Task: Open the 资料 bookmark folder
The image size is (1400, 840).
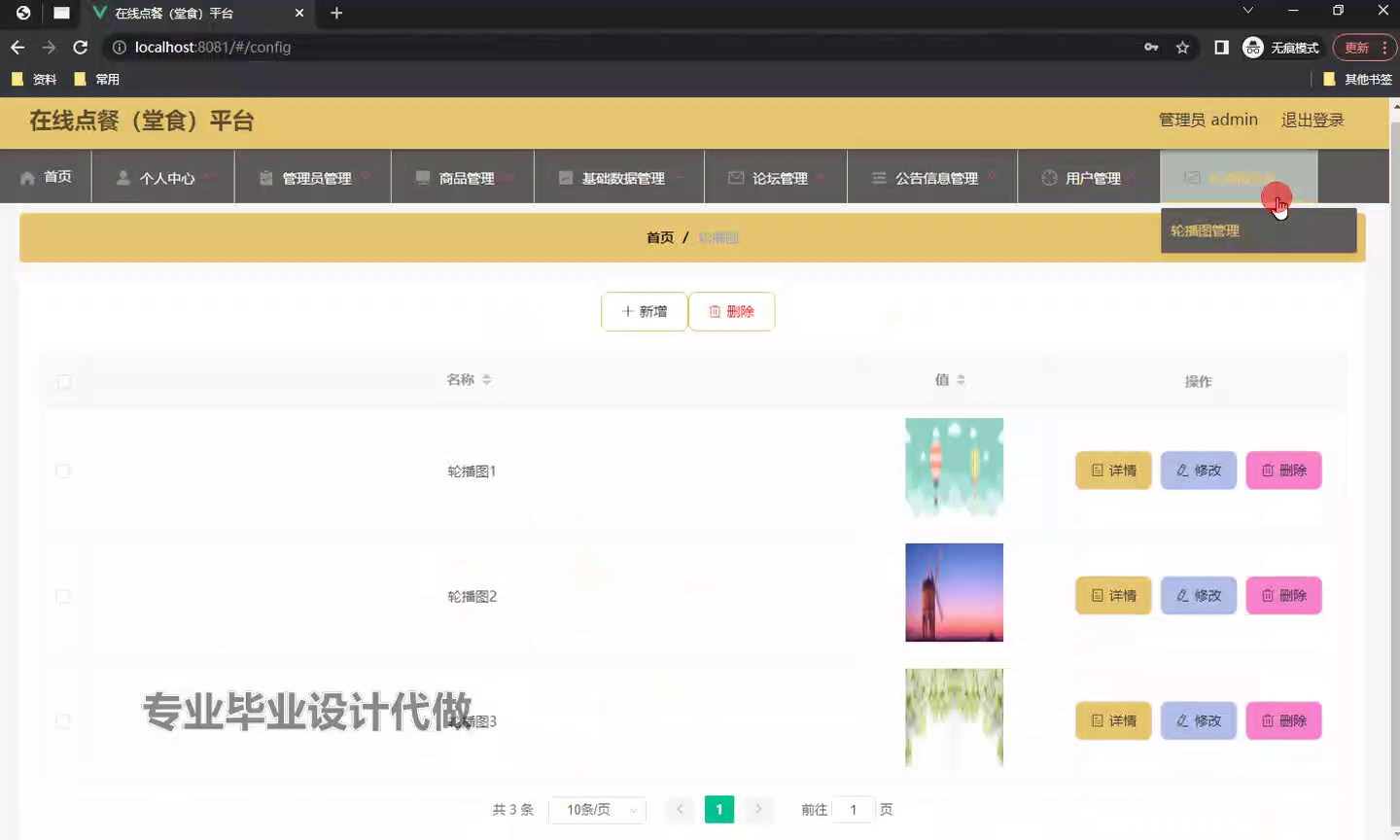Action: click(x=34, y=79)
